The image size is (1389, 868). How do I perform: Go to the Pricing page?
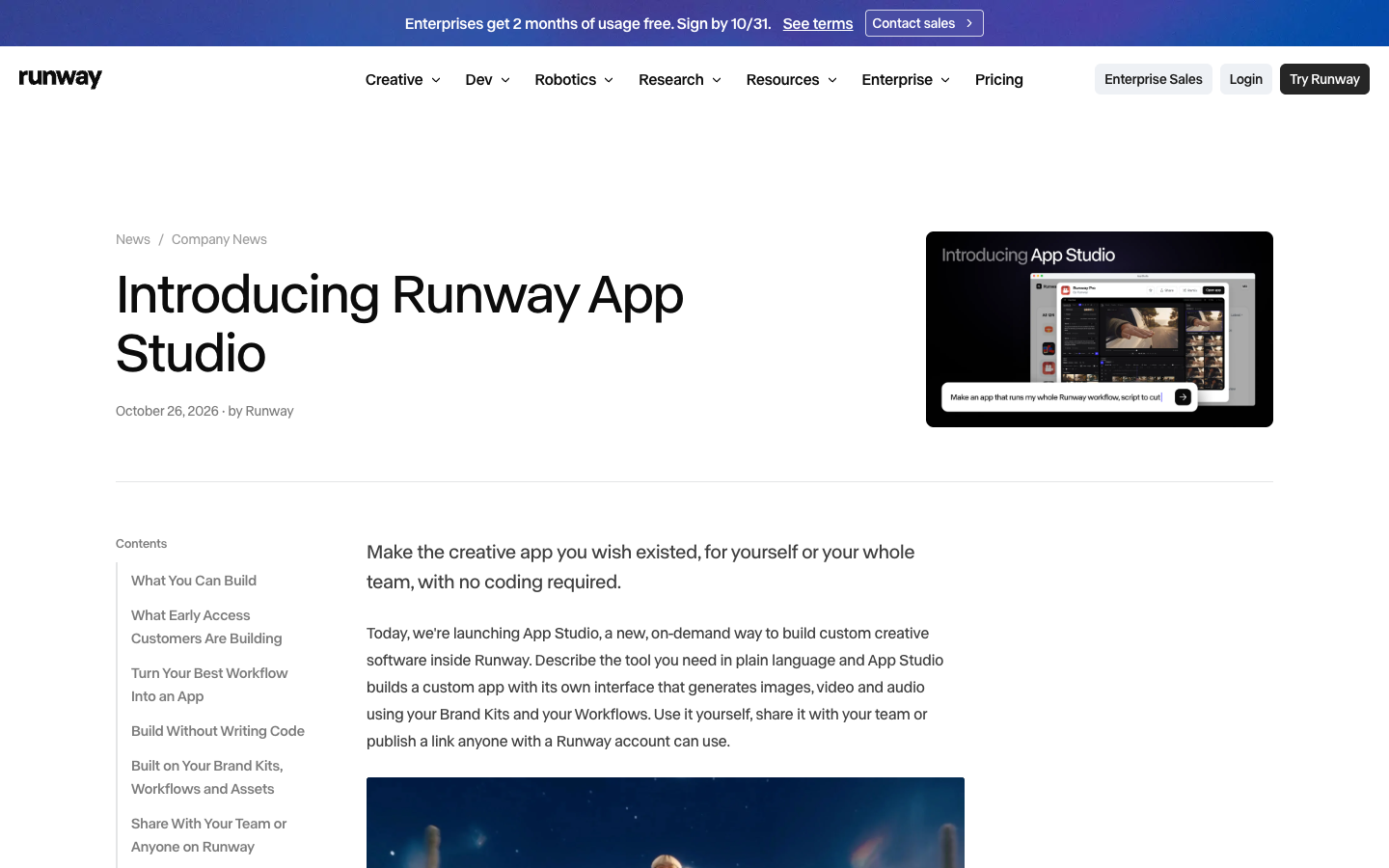click(999, 79)
